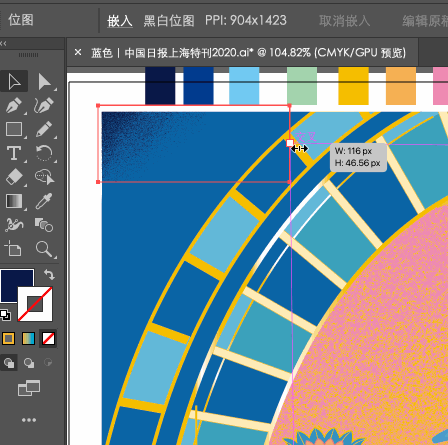The height and width of the screenshot is (445, 448).
Task: Click the golden yellow swatch rectangle
Action: point(353,86)
